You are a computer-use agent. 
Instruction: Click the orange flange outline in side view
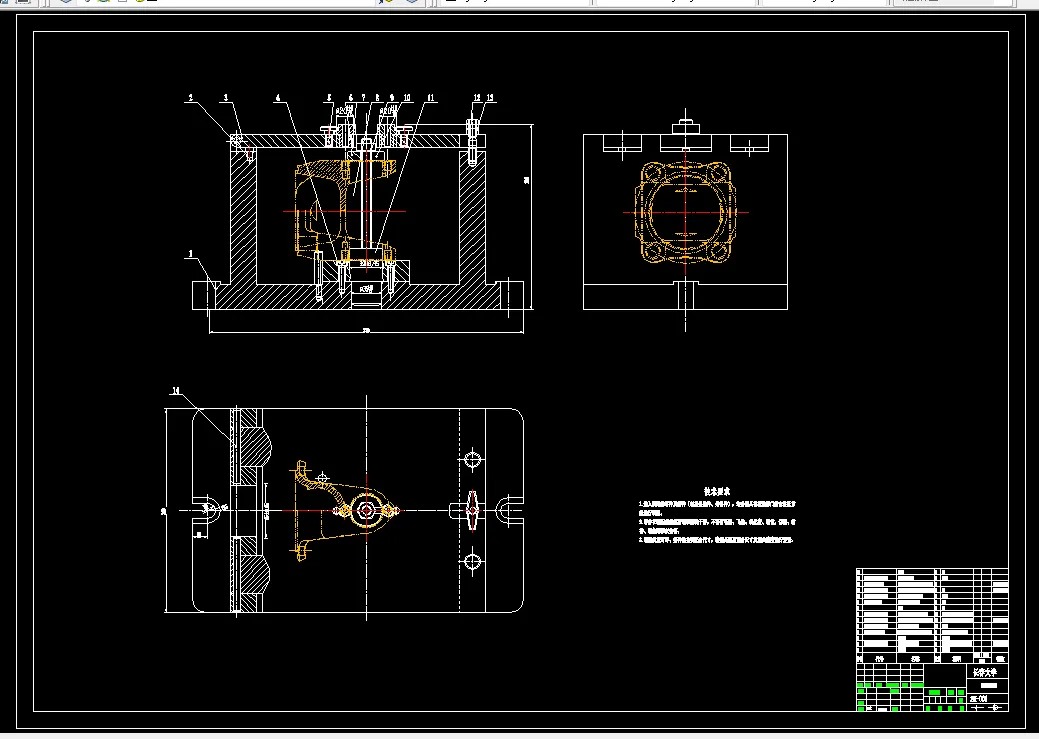[x=685, y=212]
